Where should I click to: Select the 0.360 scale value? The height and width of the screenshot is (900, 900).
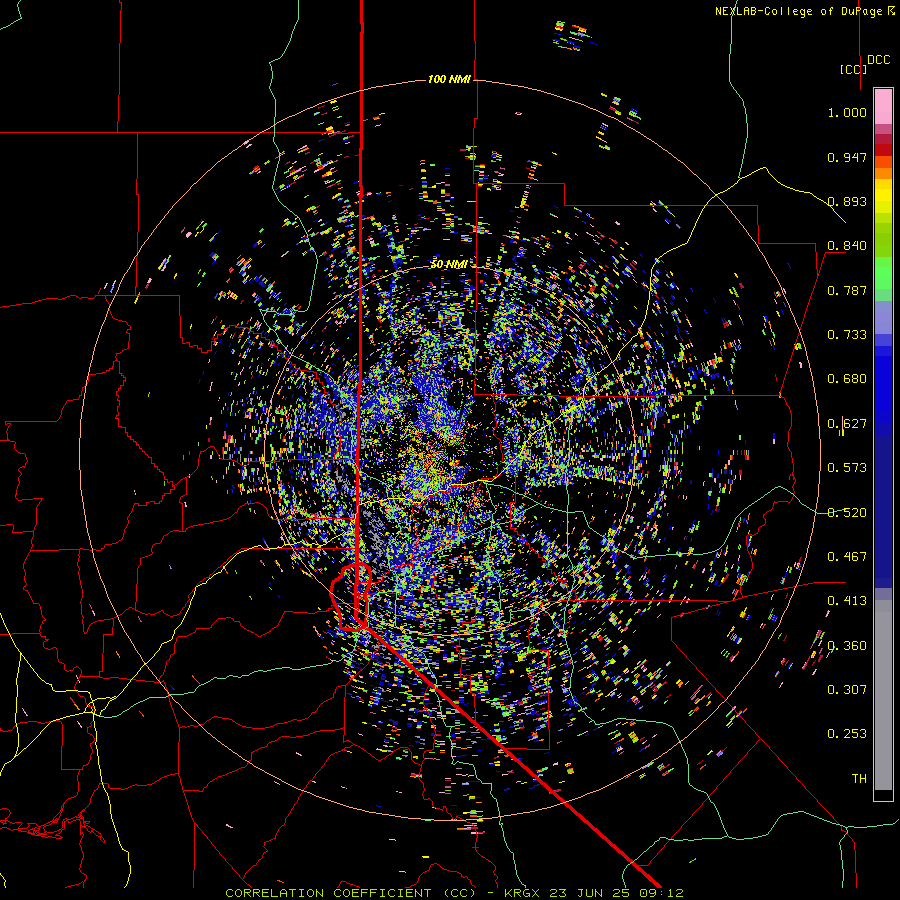[847, 646]
